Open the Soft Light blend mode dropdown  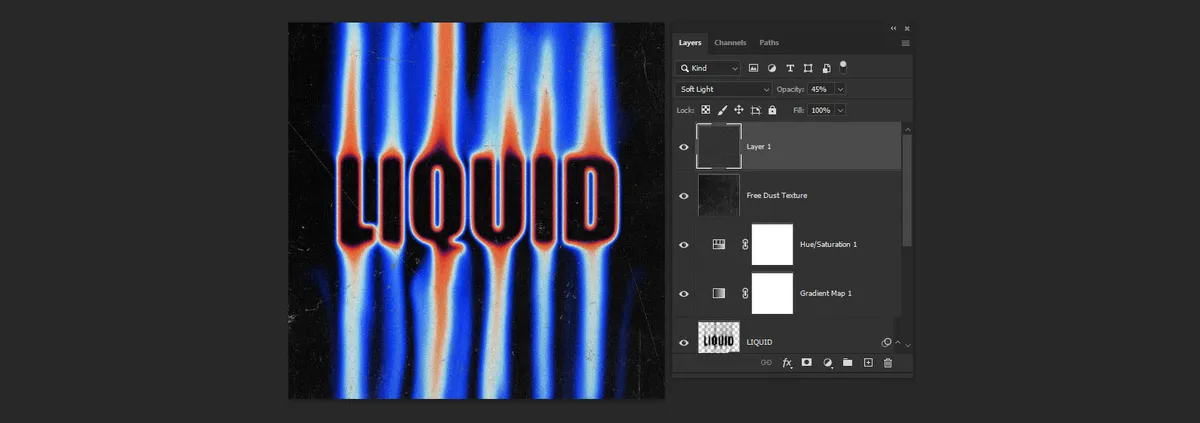(724, 89)
